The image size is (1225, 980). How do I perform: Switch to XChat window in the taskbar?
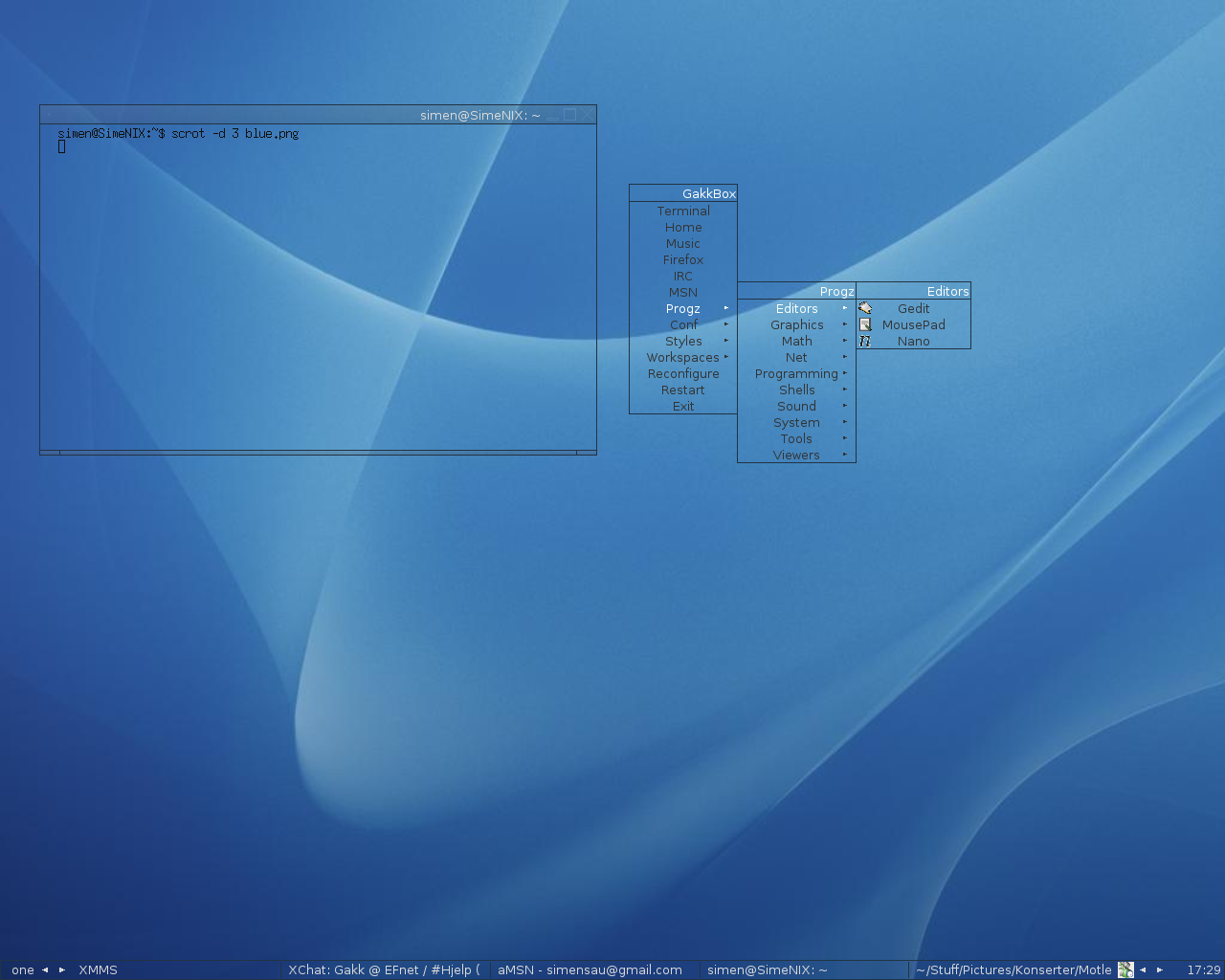[386, 969]
